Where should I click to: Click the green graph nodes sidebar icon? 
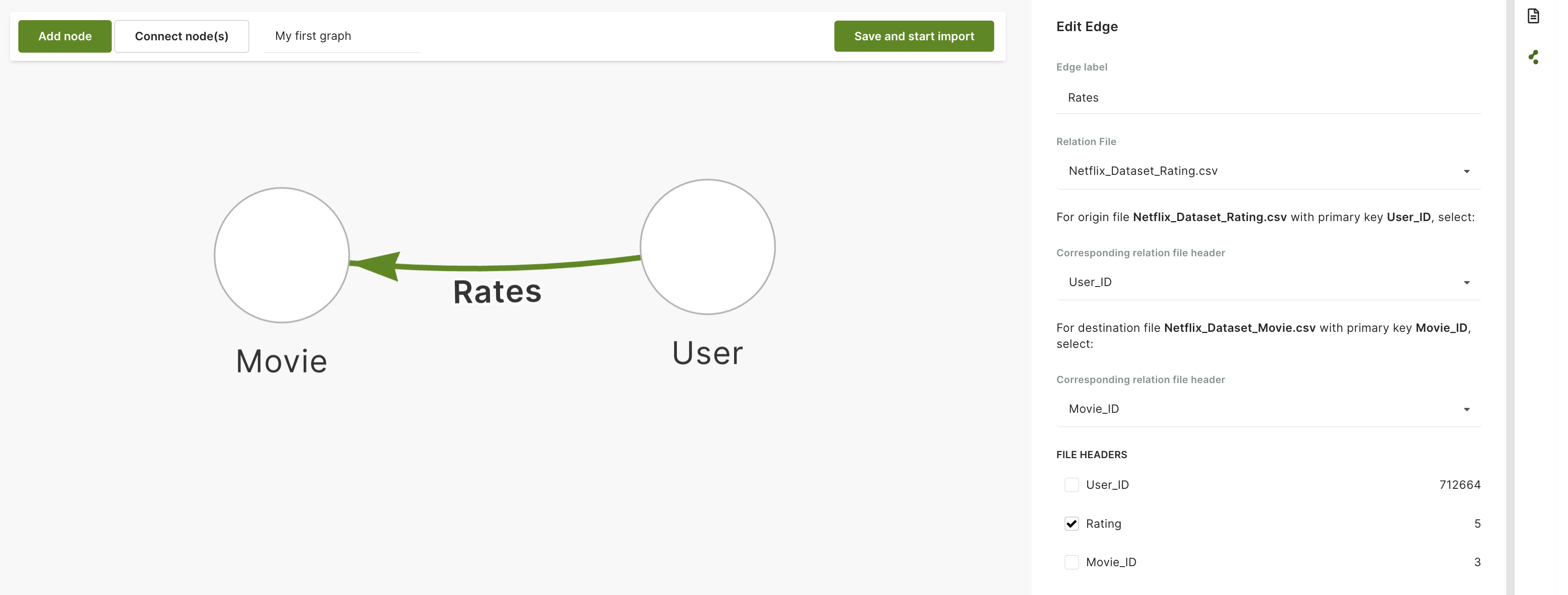point(1533,57)
